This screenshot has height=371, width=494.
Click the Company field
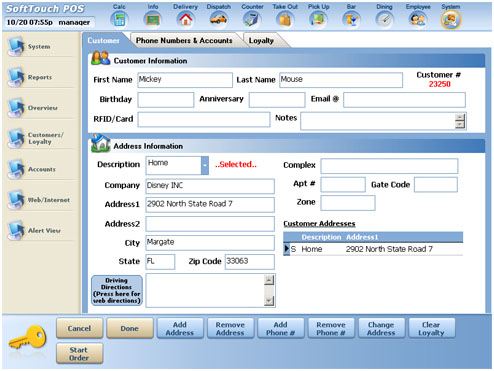tap(210, 186)
